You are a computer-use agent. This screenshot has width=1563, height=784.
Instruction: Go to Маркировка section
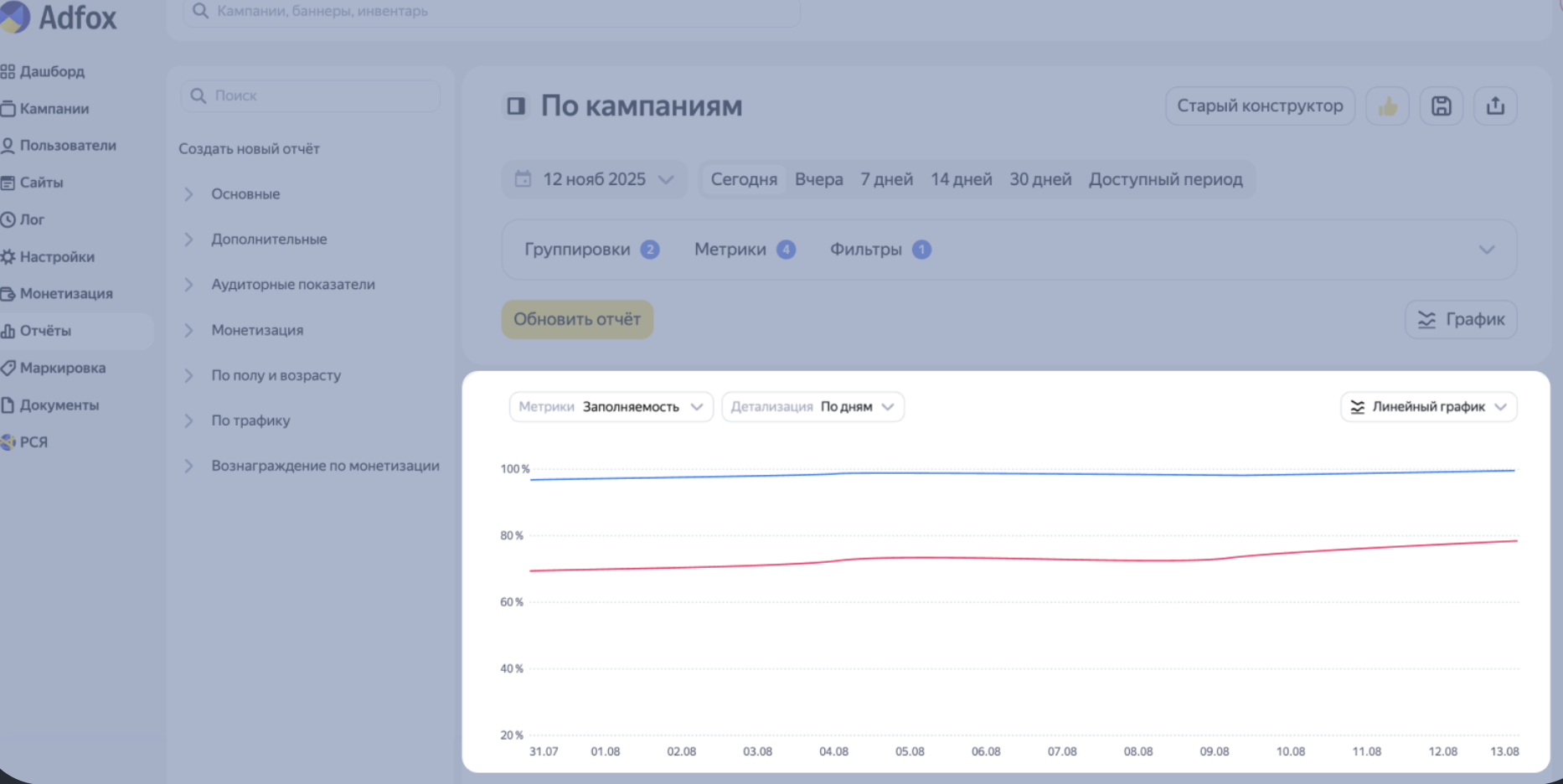62,368
